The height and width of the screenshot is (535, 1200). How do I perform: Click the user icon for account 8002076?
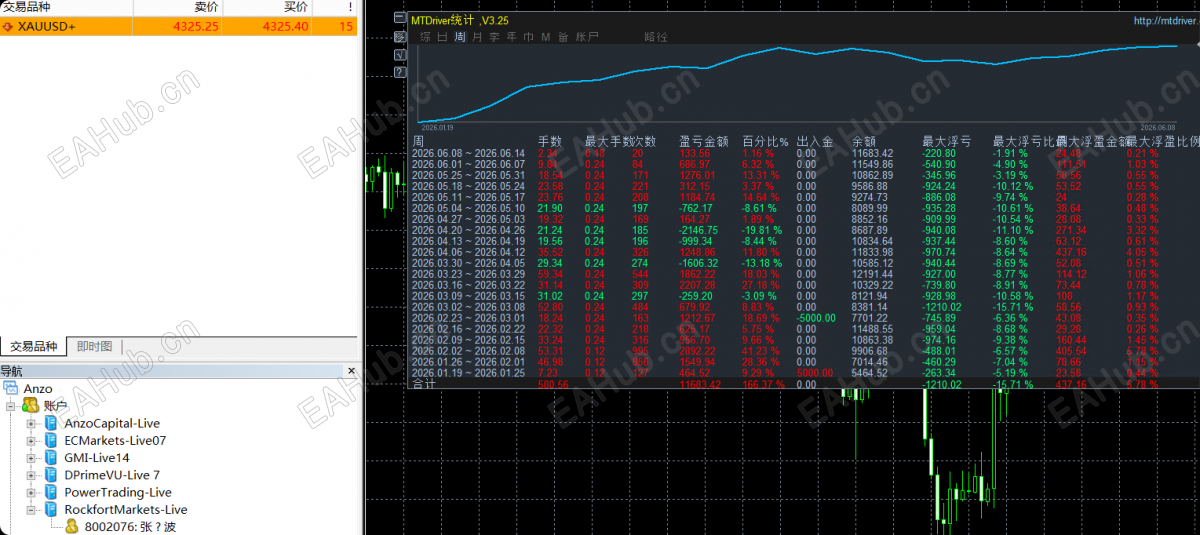(x=72, y=527)
